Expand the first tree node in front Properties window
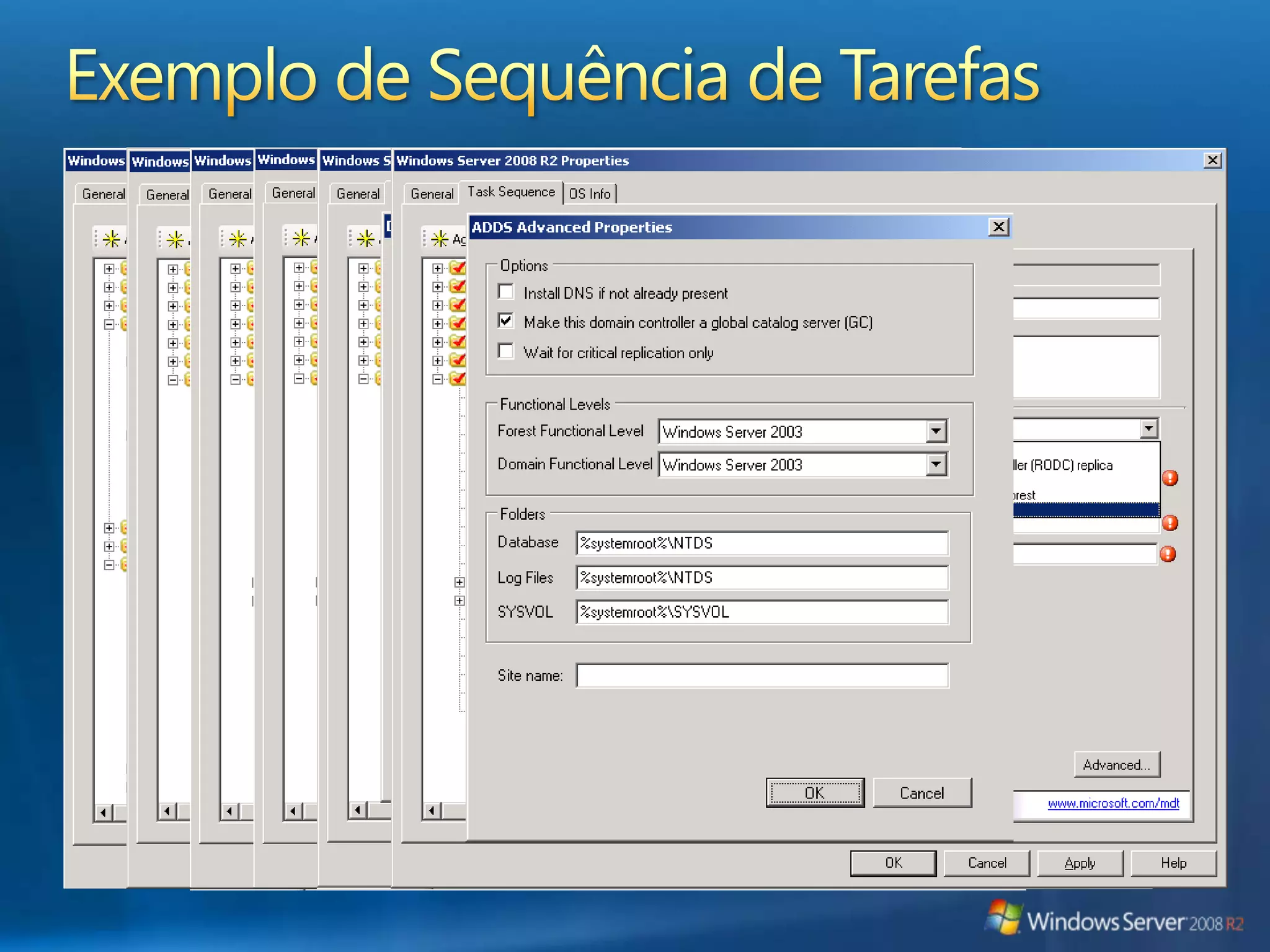The width and height of the screenshot is (1270, 952). (438, 268)
